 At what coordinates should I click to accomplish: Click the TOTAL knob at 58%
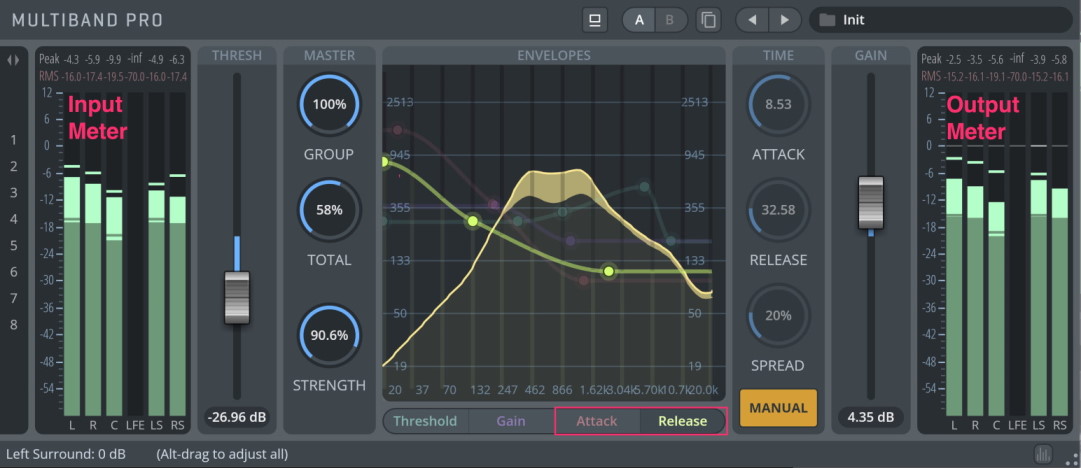(329, 210)
